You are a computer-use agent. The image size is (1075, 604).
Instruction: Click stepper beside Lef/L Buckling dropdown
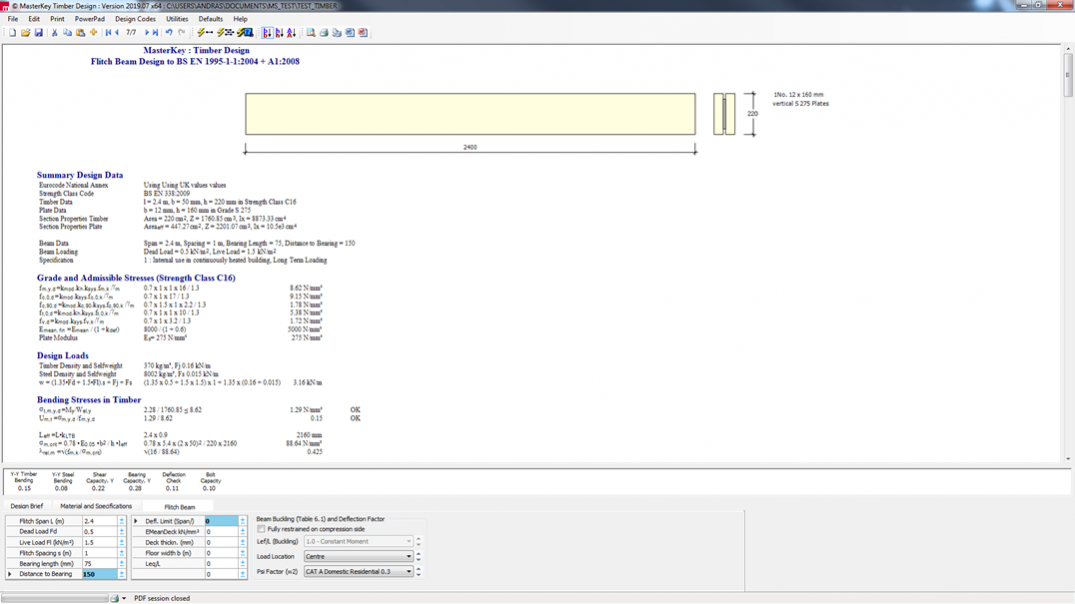(419, 542)
